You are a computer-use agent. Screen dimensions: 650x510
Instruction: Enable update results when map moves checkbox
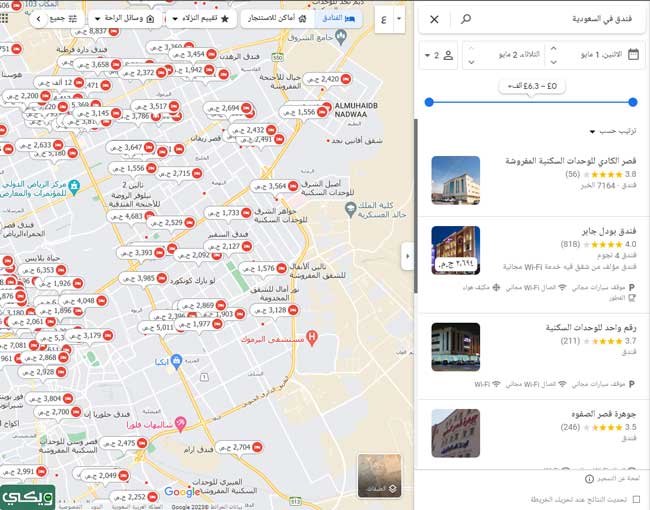(x=636, y=499)
